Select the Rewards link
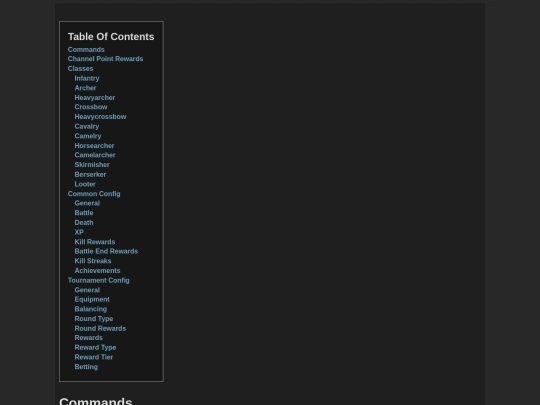The width and height of the screenshot is (540, 405). [x=89, y=338]
